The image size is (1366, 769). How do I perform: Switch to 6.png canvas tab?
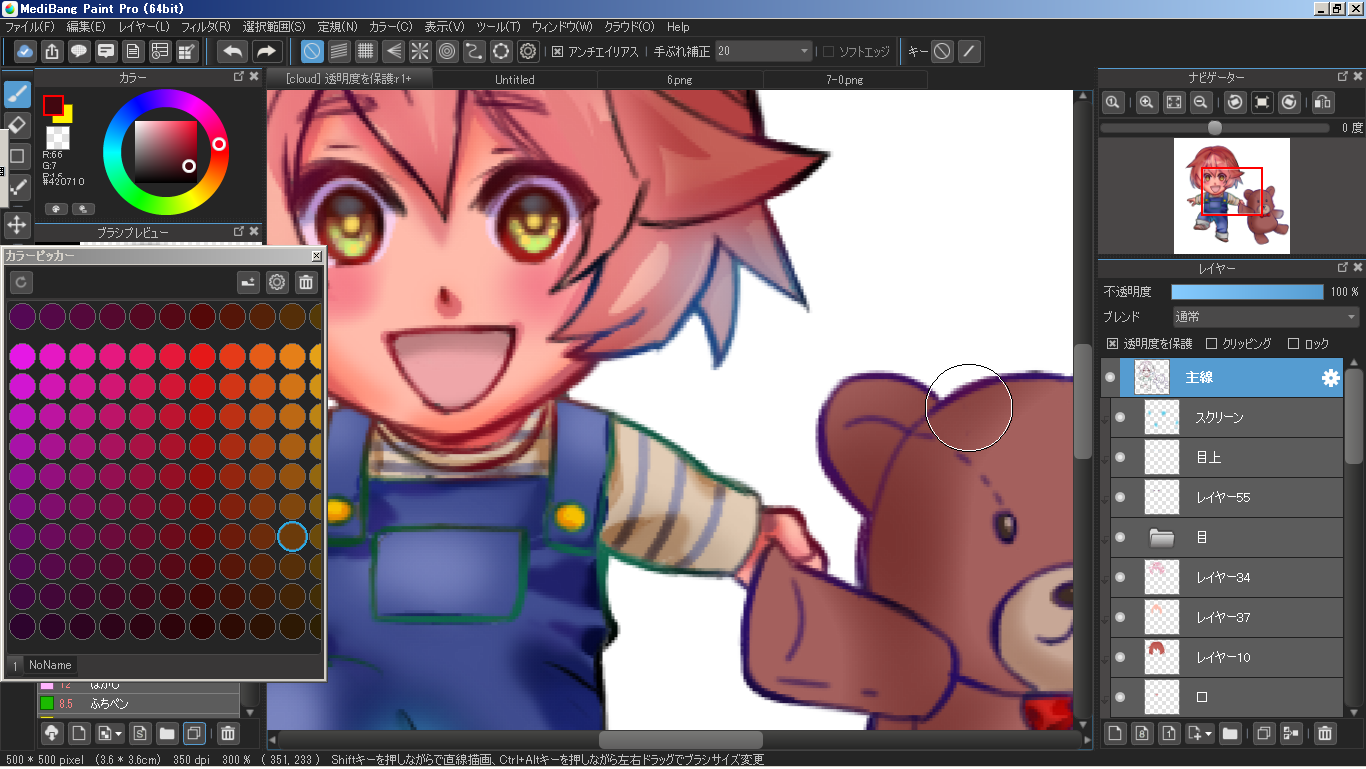coord(679,79)
